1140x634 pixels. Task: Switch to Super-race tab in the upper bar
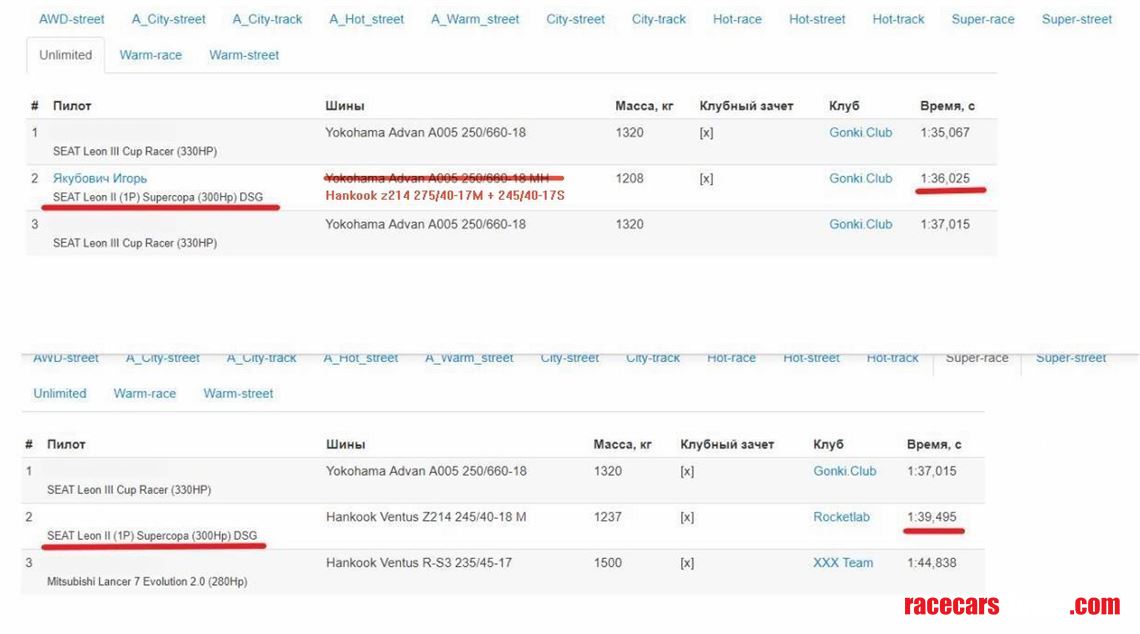coord(982,19)
